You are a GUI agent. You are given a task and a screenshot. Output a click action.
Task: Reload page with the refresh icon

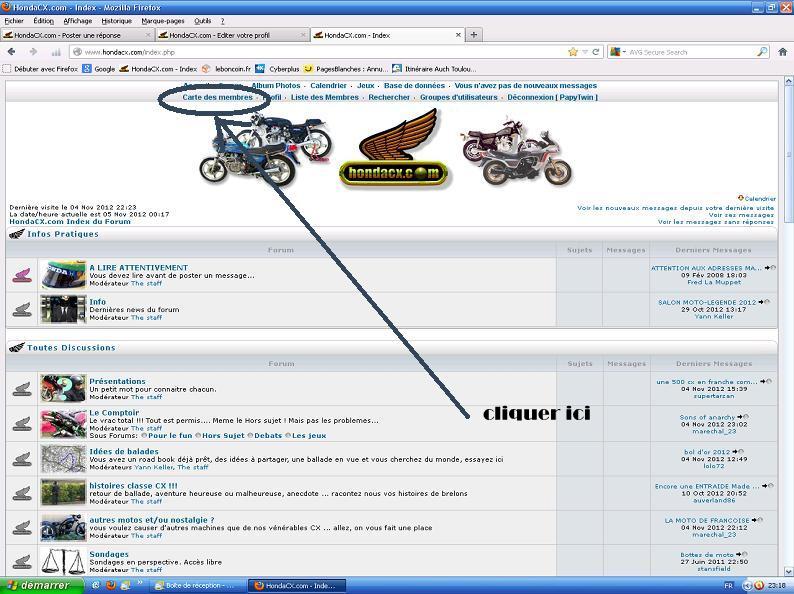pos(596,52)
